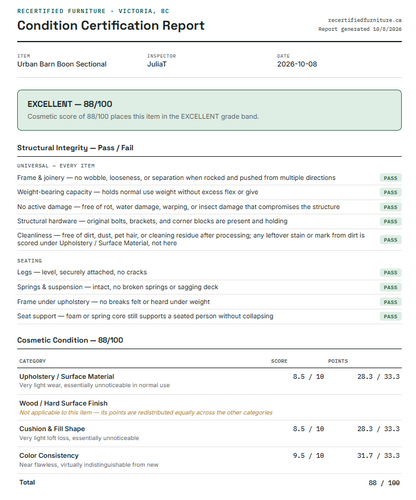Viewport: 416px width, 500px height.
Task: Select the Wood / Hard Surface Finish row
Action: tap(209, 408)
